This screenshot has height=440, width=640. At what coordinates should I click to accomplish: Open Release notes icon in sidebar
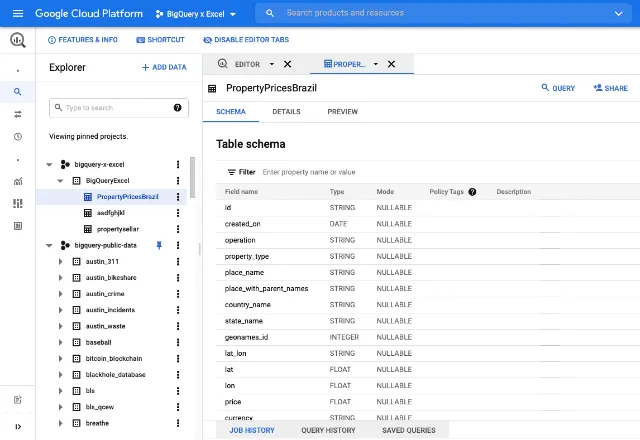[18, 400]
